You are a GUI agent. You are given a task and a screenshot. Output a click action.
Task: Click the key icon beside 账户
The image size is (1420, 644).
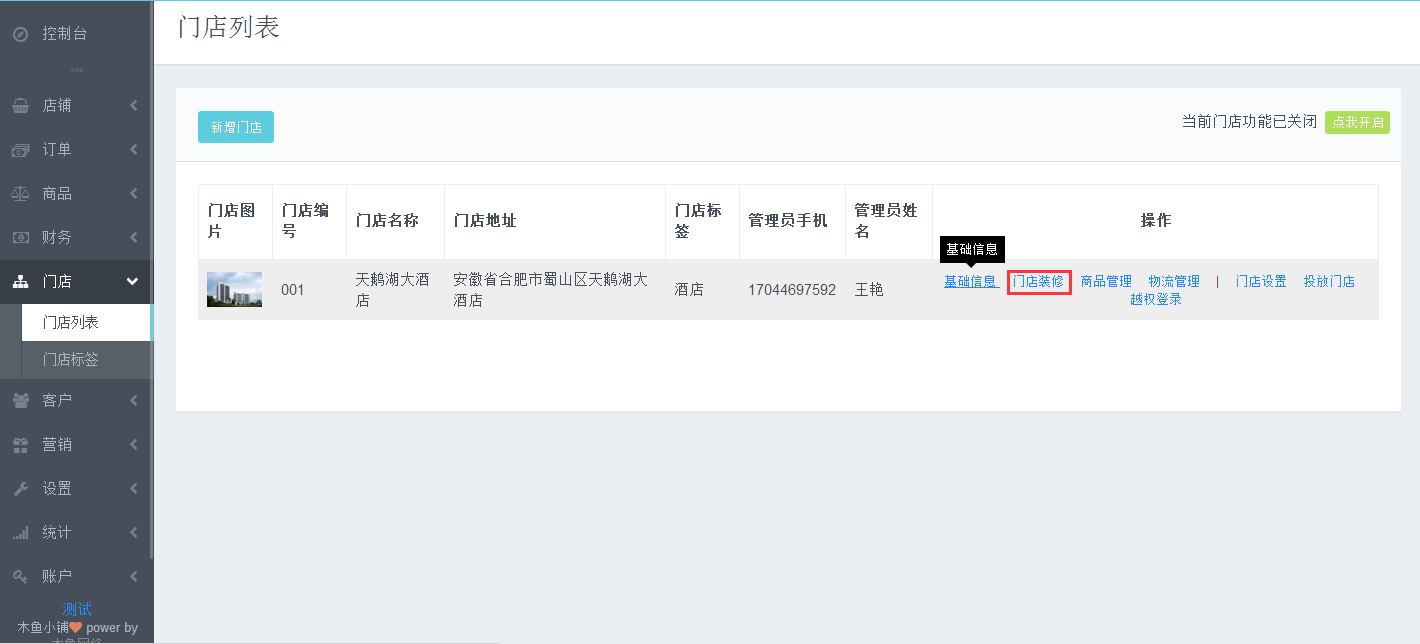[x=20, y=577]
